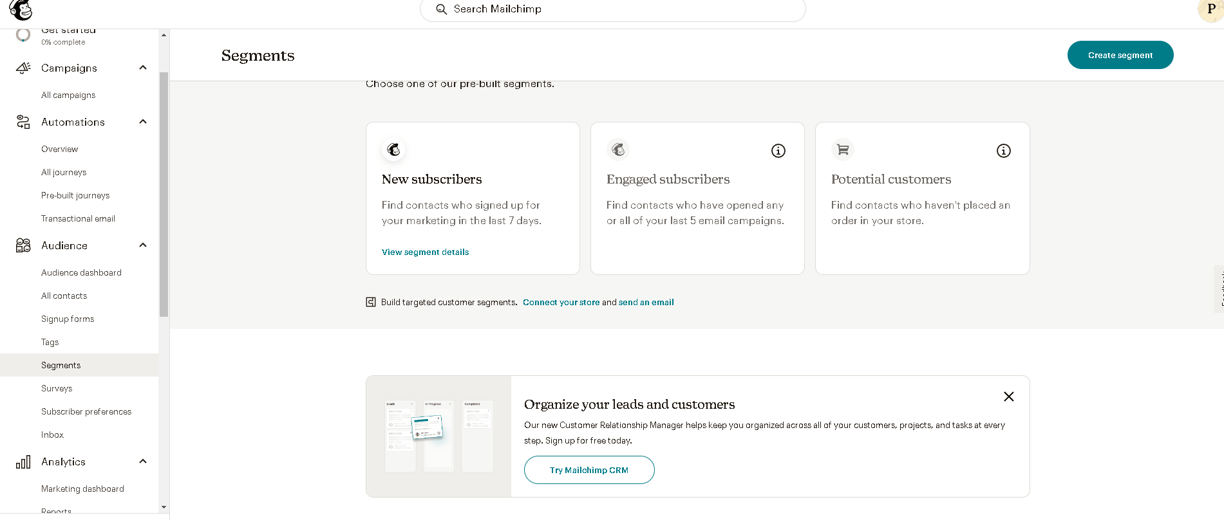This screenshot has height=520, width=1224.
Task: Open Transactional email
Action: click(x=78, y=218)
